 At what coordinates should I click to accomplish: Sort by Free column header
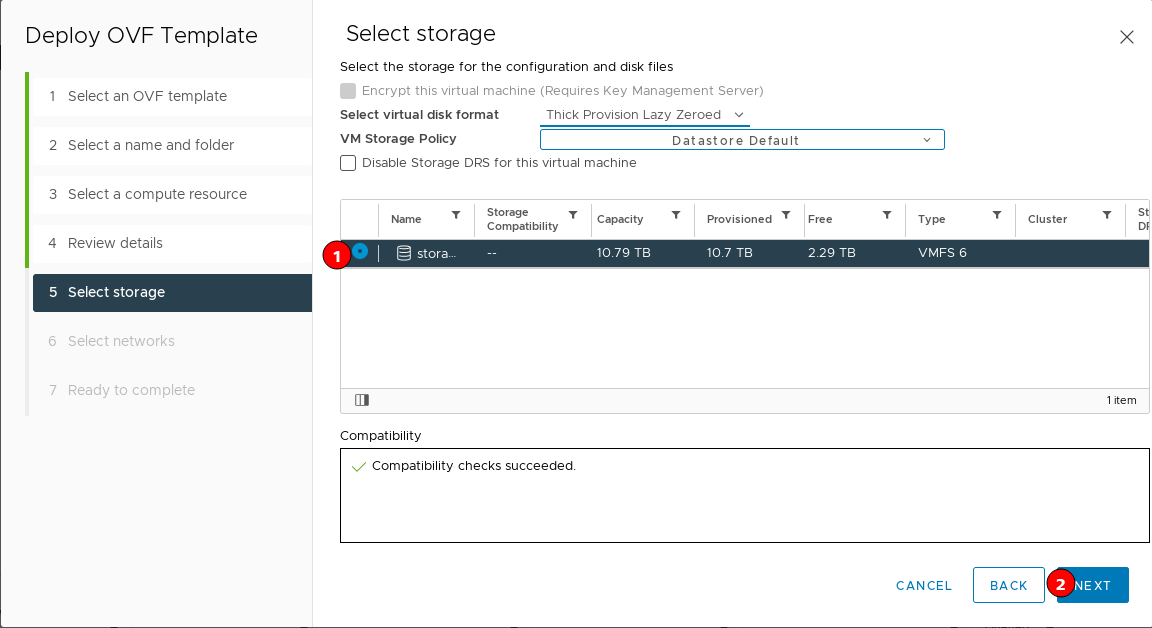coord(820,220)
